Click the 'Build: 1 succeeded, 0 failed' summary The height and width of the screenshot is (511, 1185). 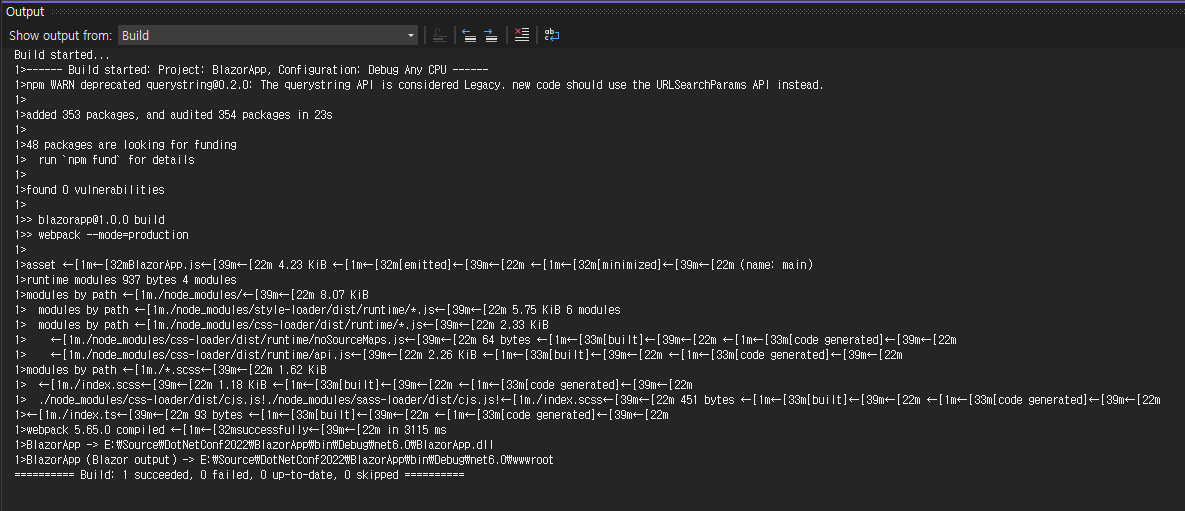pos(239,475)
